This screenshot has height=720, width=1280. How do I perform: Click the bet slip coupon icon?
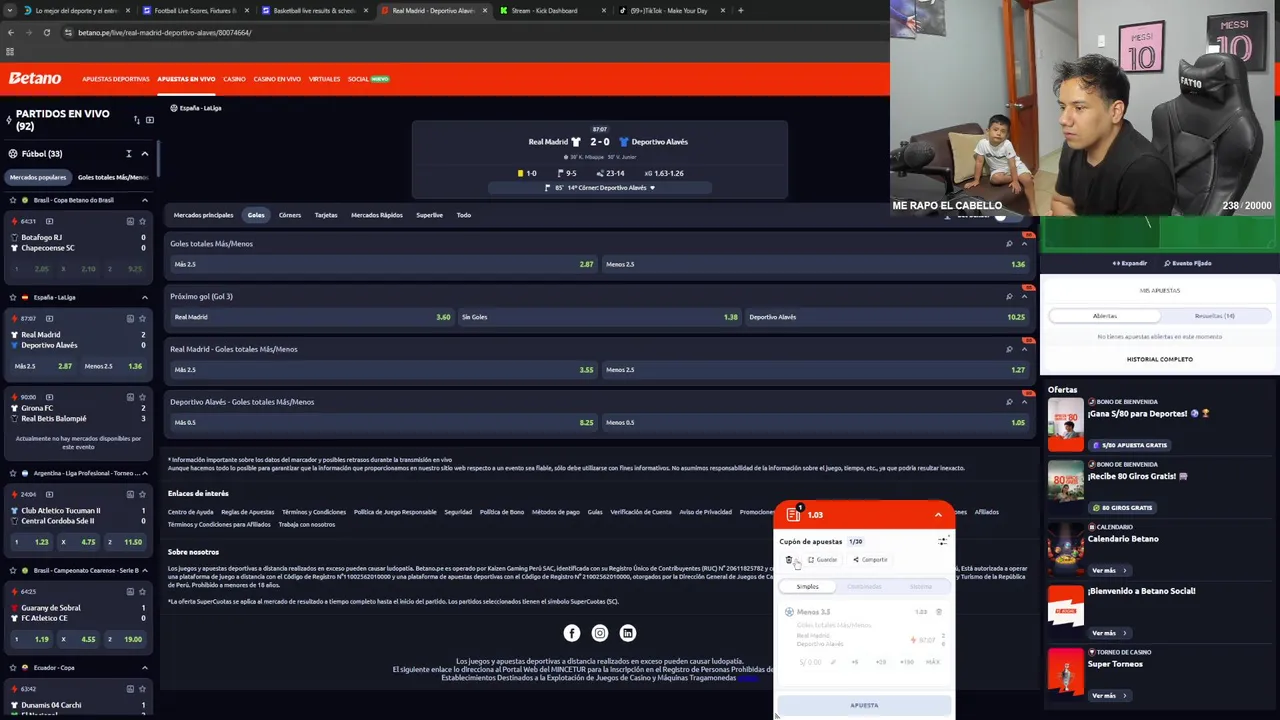pyautogui.click(x=794, y=515)
